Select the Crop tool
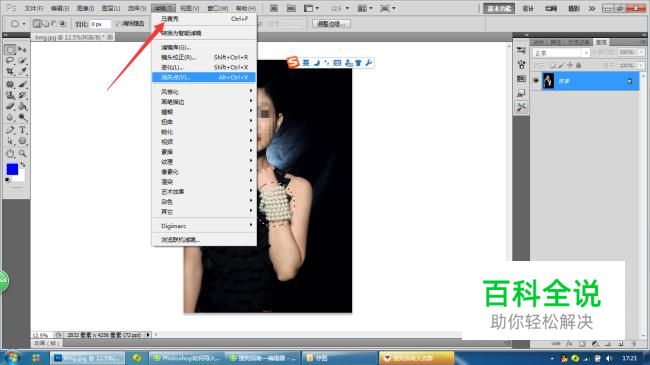The height and width of the screenshot is (365, 650). coord(10,72)
